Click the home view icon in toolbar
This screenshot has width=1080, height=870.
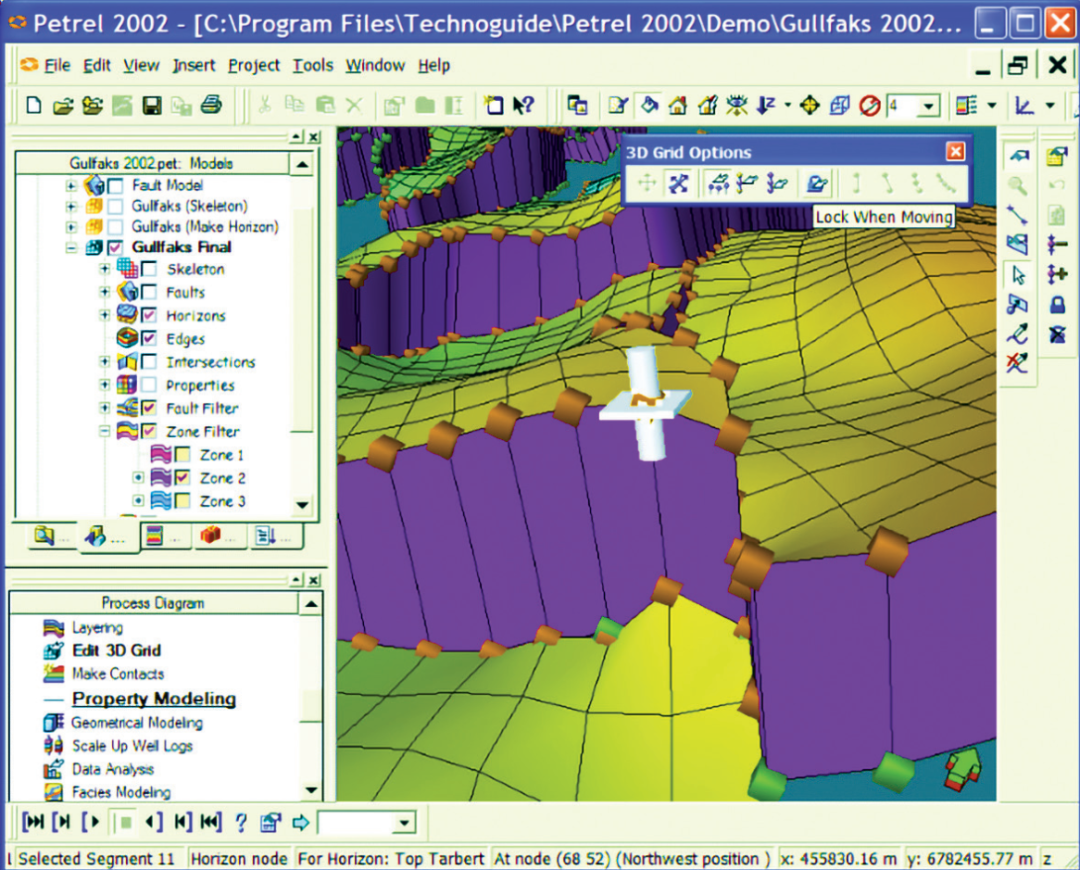pyautogui.click(x=678, y=105)
